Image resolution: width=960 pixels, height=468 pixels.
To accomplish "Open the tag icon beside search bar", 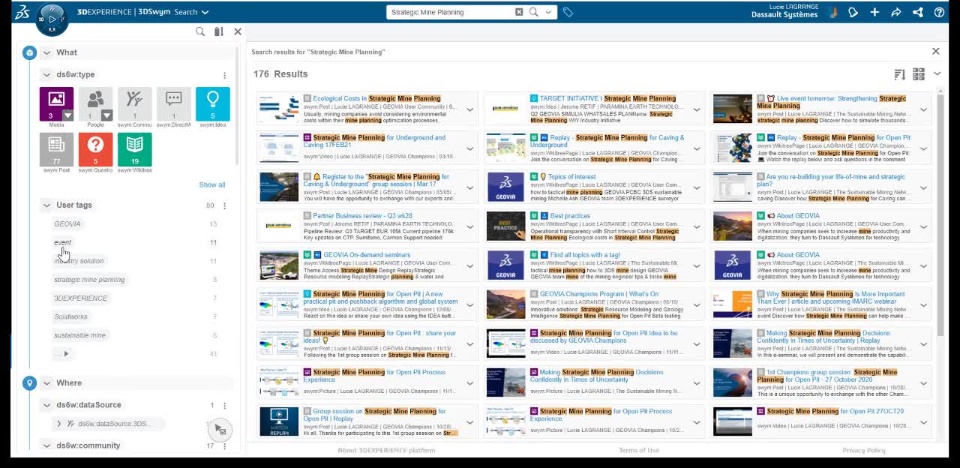I will coord(568,12).
